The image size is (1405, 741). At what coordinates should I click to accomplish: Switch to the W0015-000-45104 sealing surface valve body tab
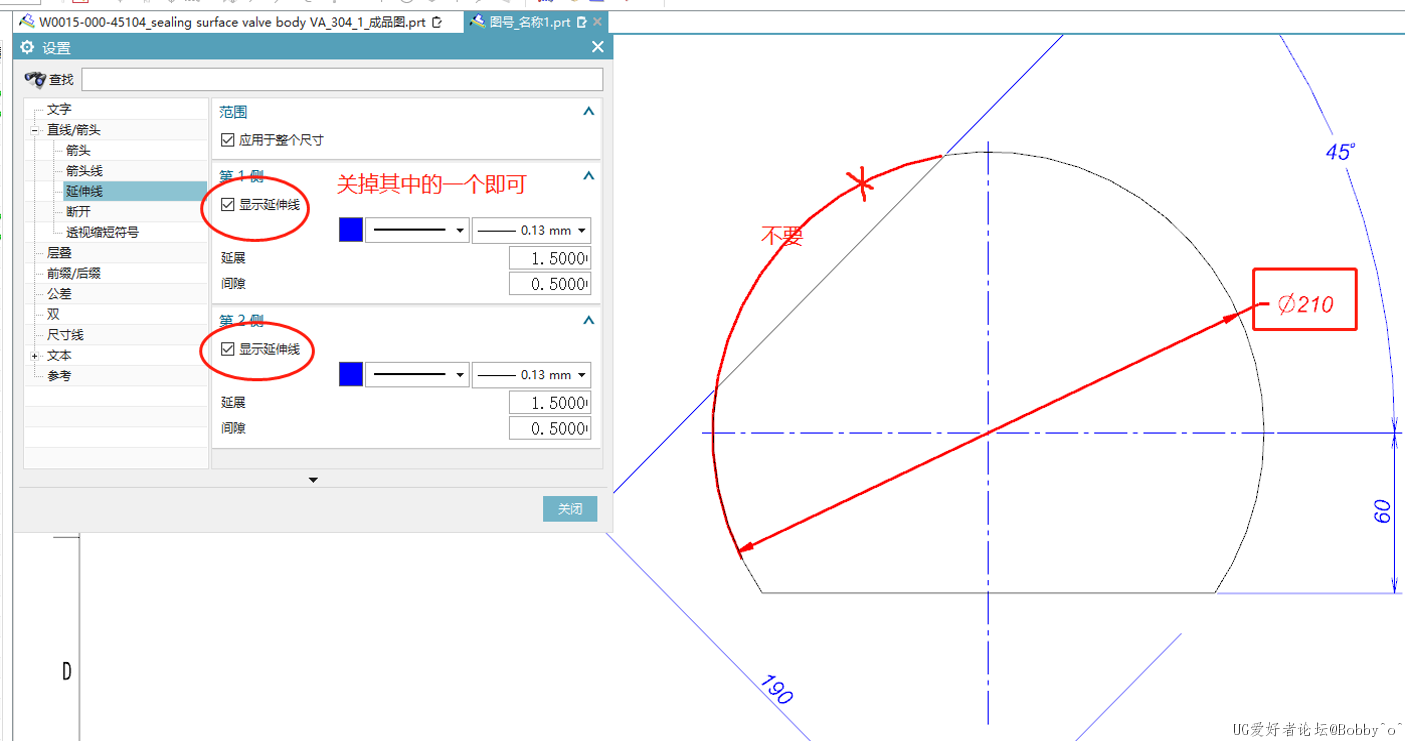click(232, 21)
